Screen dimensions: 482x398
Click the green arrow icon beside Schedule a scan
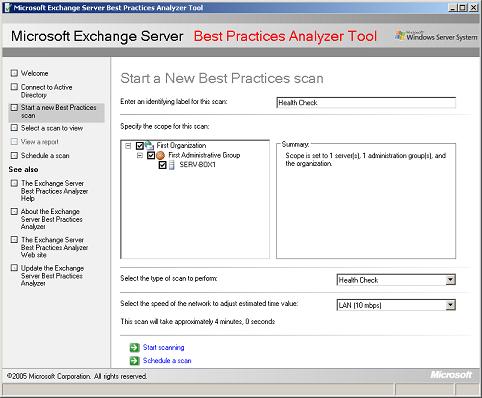click(134, 361)
